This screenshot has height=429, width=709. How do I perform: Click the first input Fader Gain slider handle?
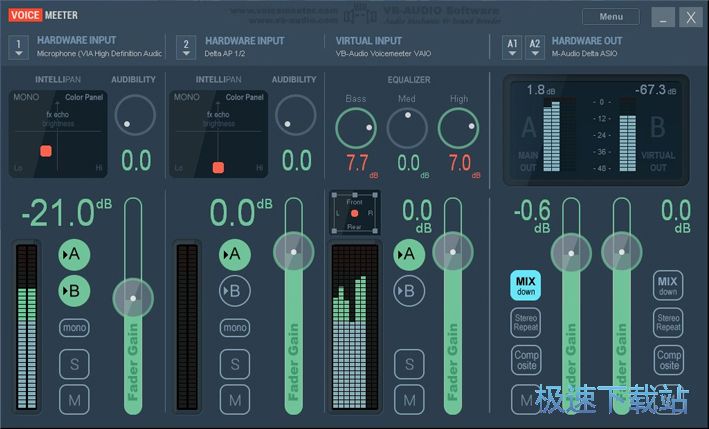(133, 296)
